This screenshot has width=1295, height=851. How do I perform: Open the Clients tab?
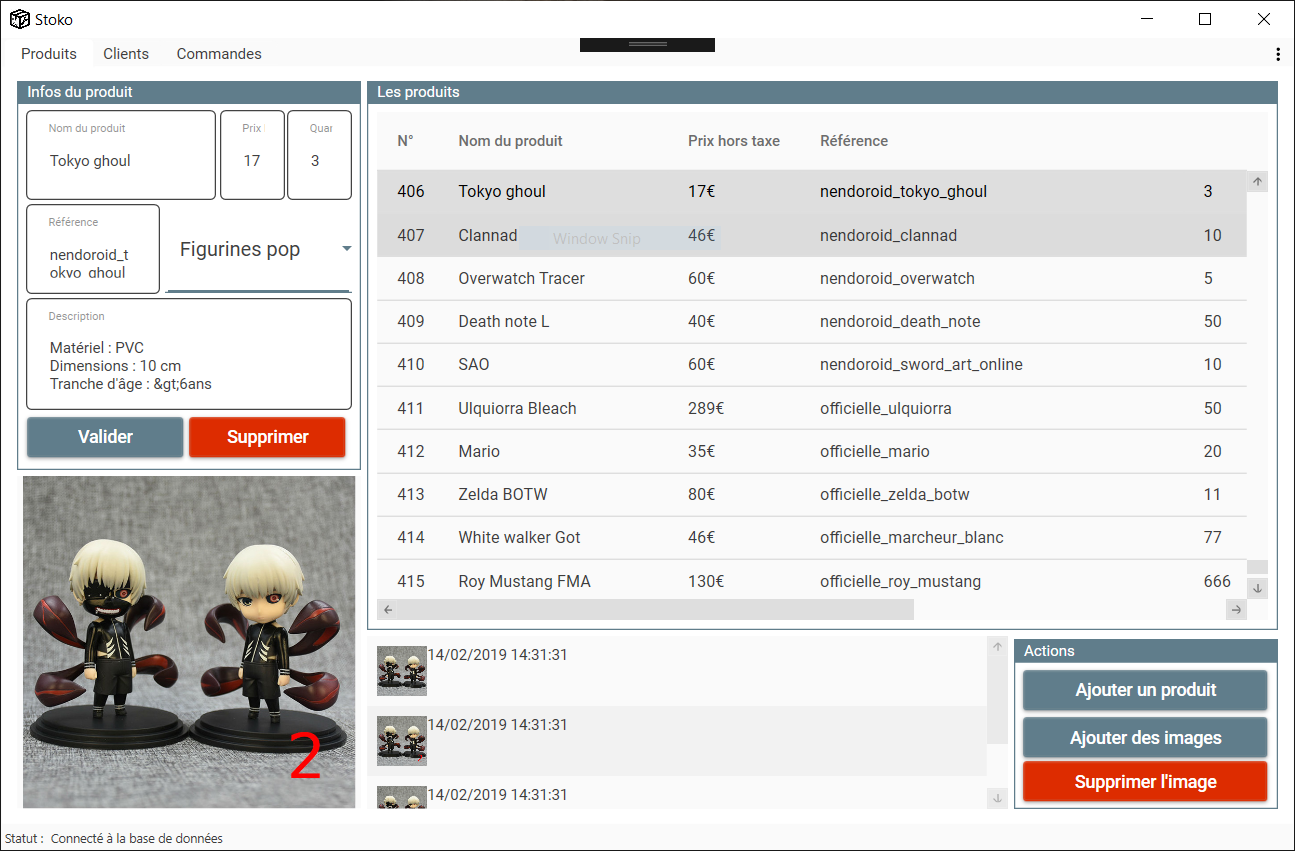(126, 54)
